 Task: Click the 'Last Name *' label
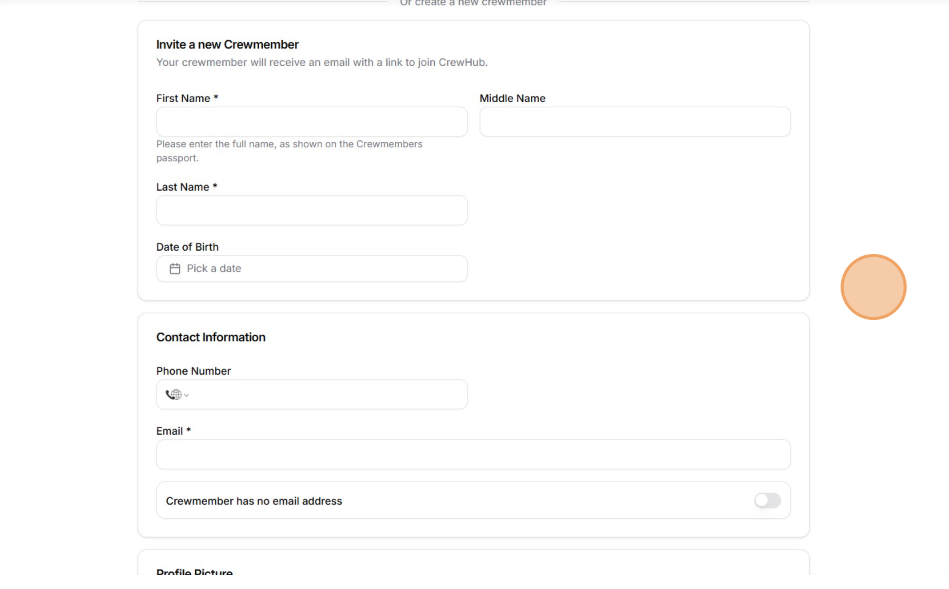[x=186, y=187]
